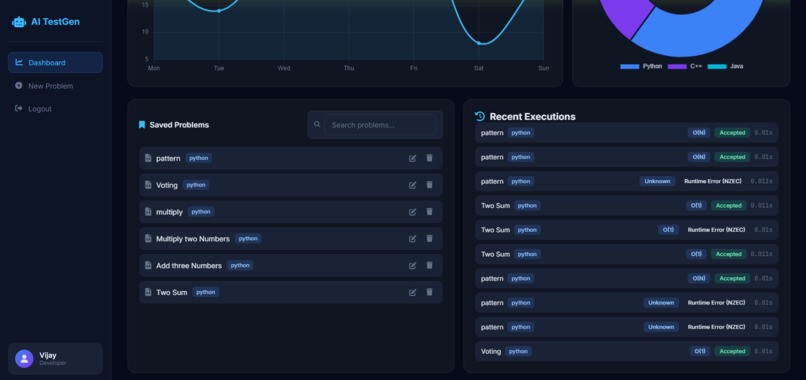Edit the multiply saved problem
Screen dimensions: 806x380
[x=412, y=212]
